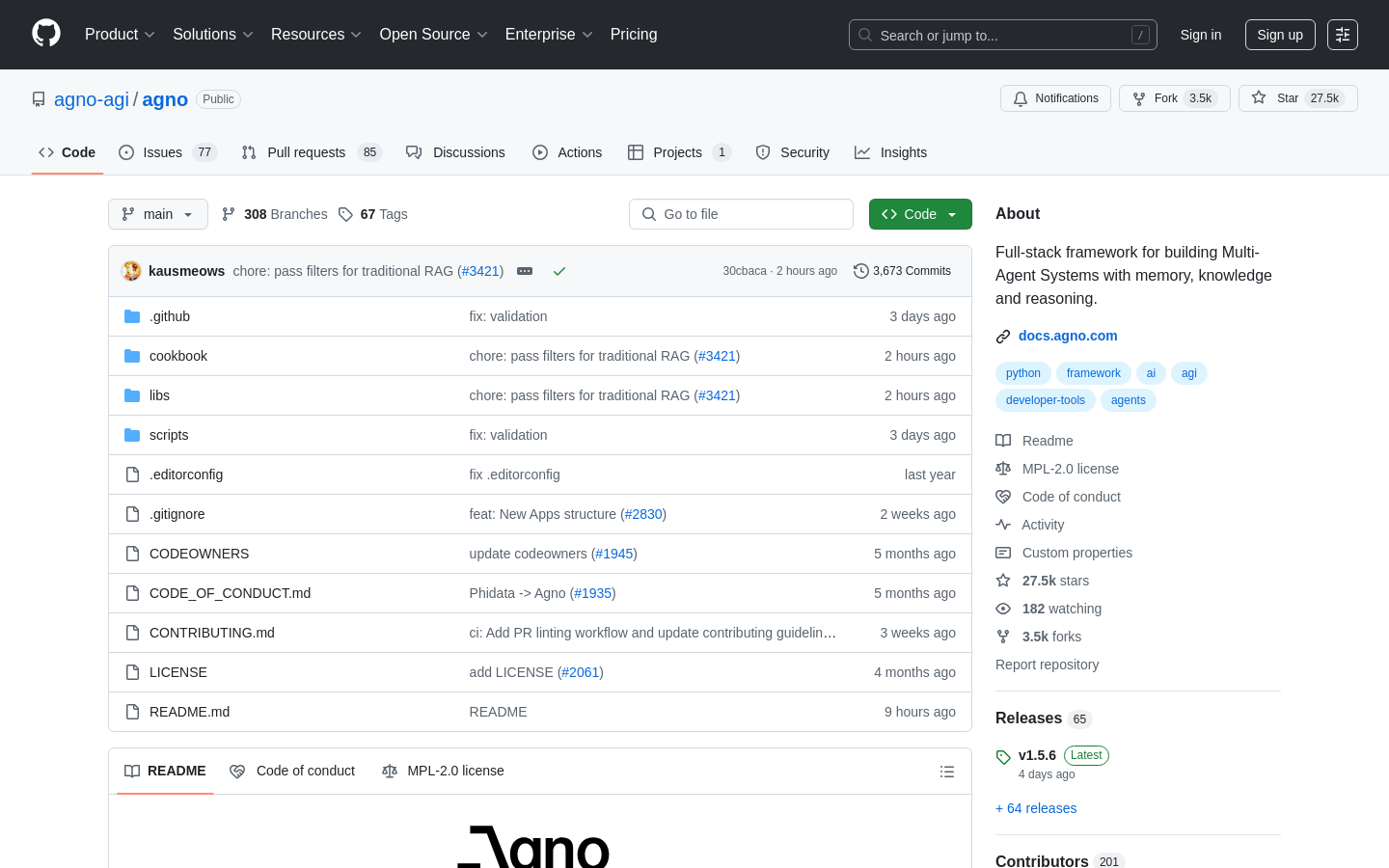View commit status green check mark
The height and width of the screenshot is (868, 1389).
[559, 271]
